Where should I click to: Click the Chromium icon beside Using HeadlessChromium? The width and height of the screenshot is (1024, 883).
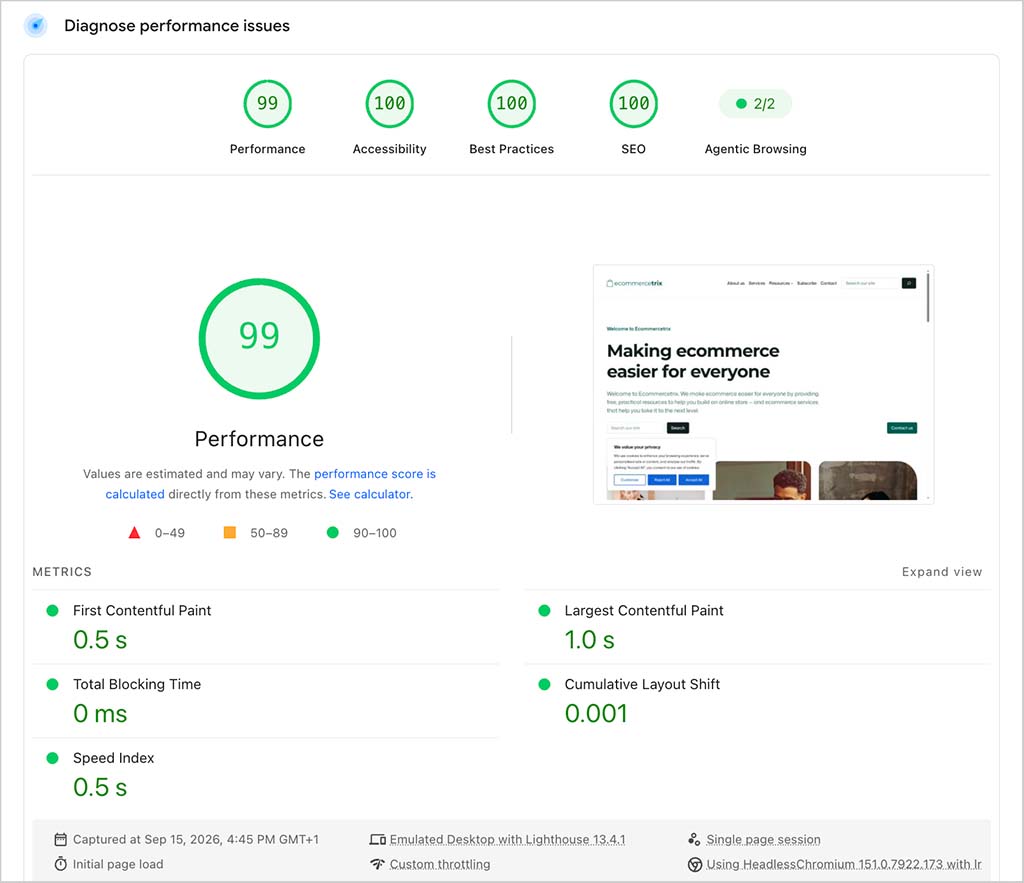pos(695,864)
